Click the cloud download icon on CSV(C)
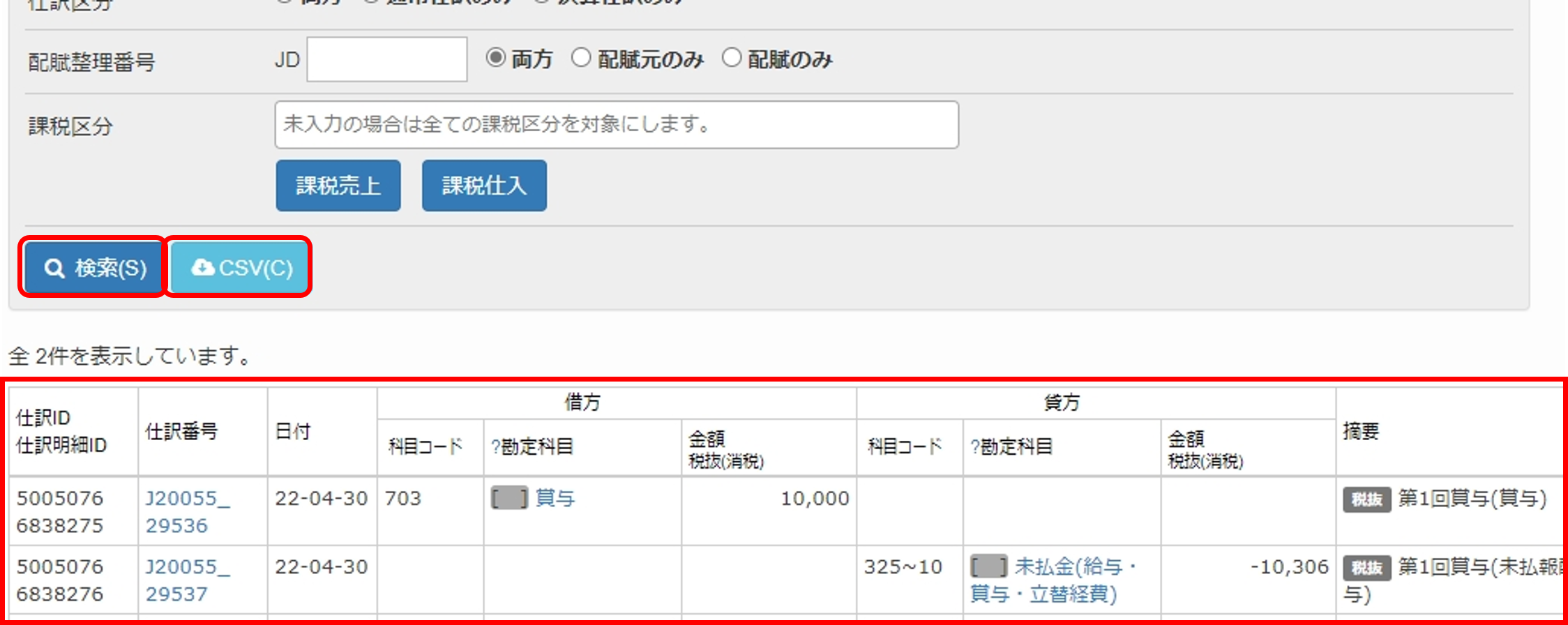Image resolution: width=1568 pixels, height=625 pixels. (x=202, y=267)
